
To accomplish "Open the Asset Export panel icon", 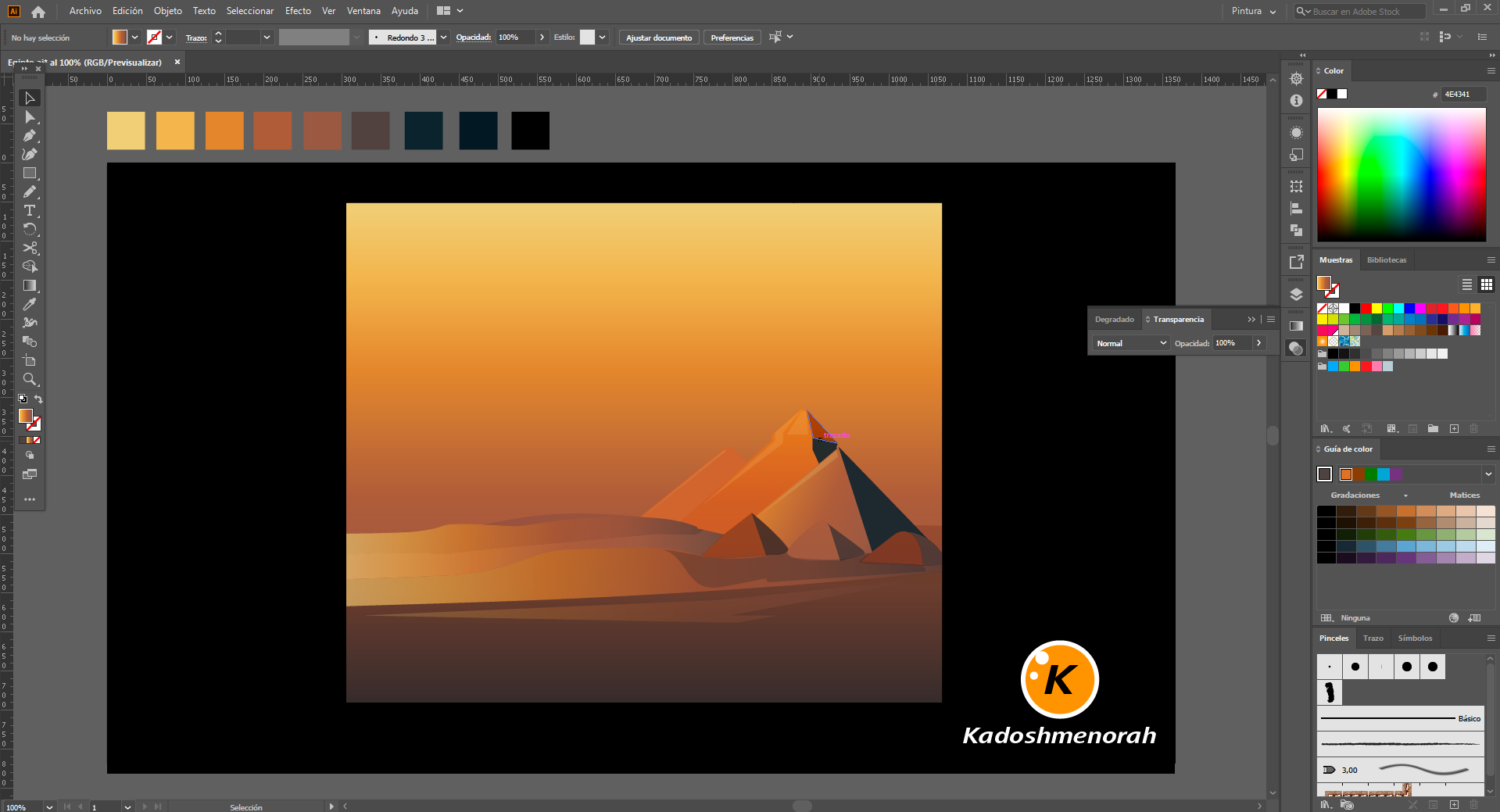I will point(1296,262).
